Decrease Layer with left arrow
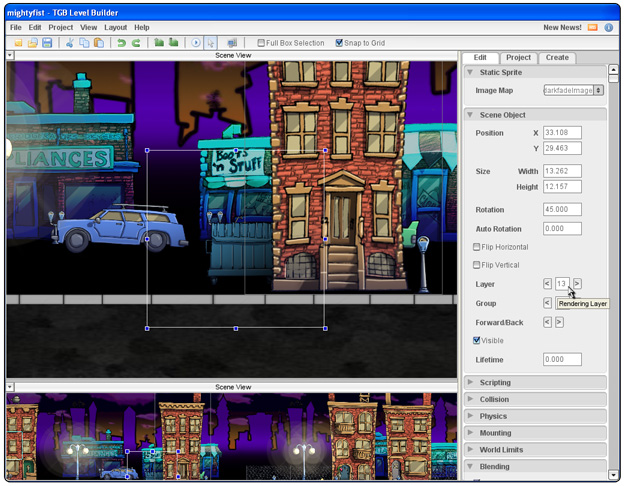 click(547, 283)
